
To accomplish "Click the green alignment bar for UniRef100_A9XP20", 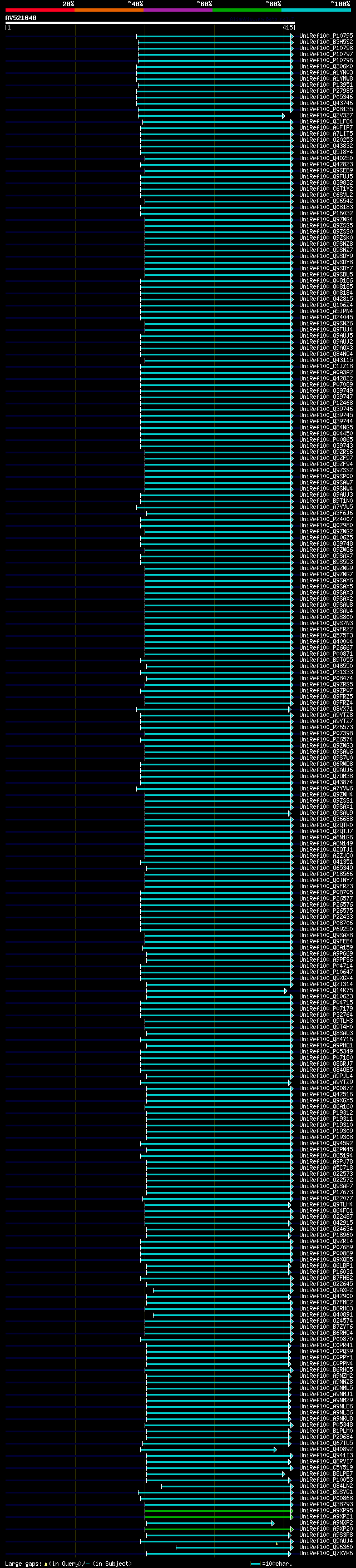I will tap(219, 1529).
